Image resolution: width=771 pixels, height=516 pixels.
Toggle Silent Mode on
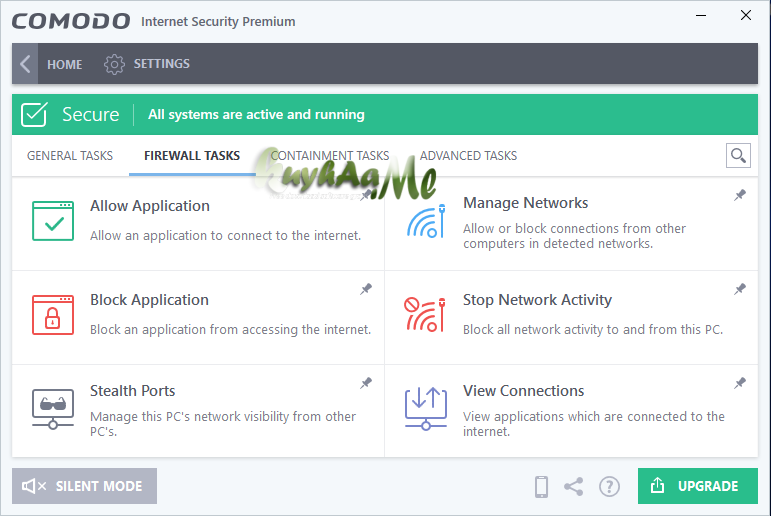click(x=84, y=486)
